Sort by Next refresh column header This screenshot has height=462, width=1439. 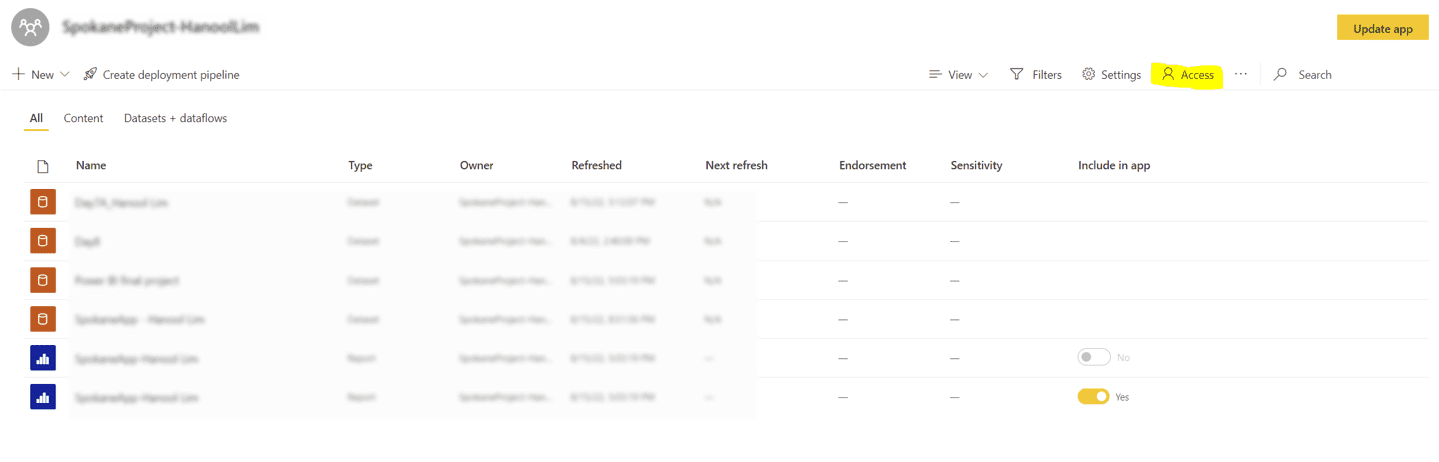[736, 165]
